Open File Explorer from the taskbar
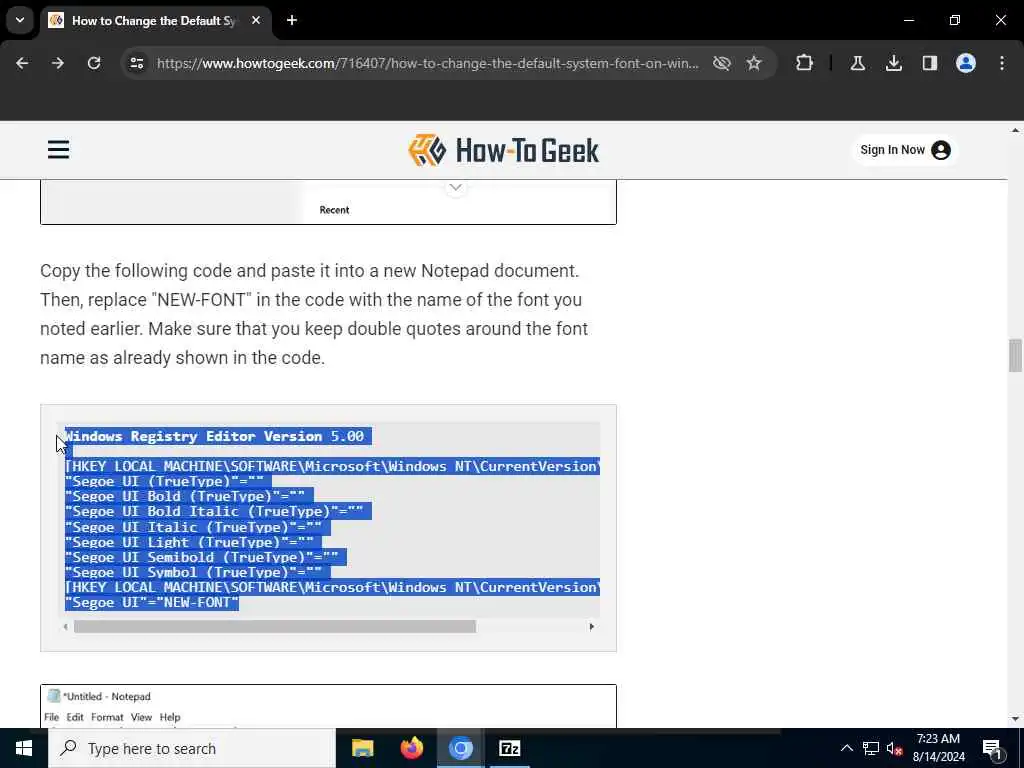1024x768 pixels. (x=362, y=748)
